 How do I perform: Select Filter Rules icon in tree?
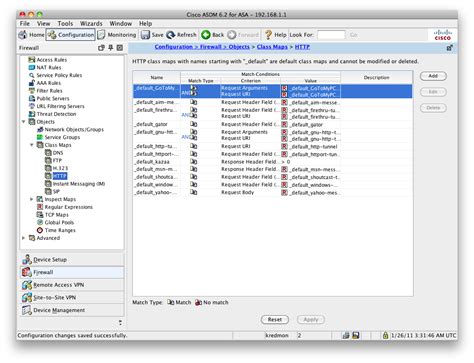(x=32, y=90)
